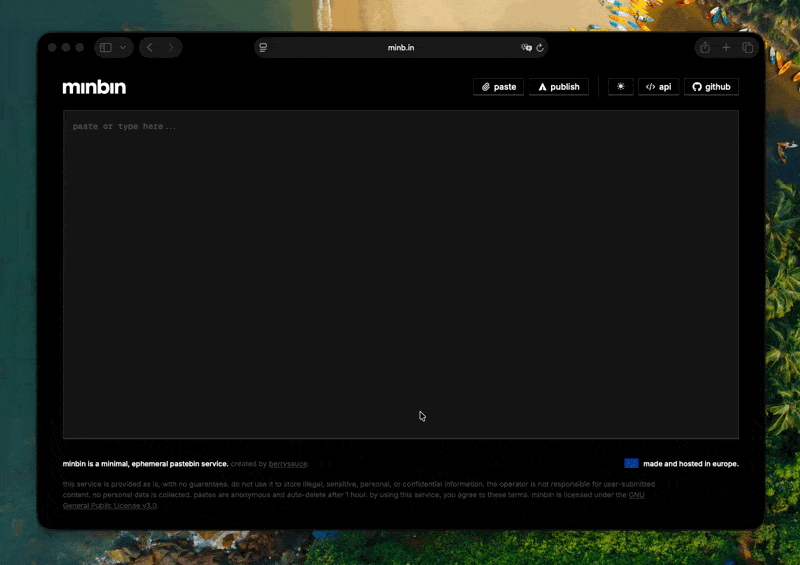Go forward using browser forward arrow
Image resolution: width=800 pixels, height=565 pixels.
[171, 47]
